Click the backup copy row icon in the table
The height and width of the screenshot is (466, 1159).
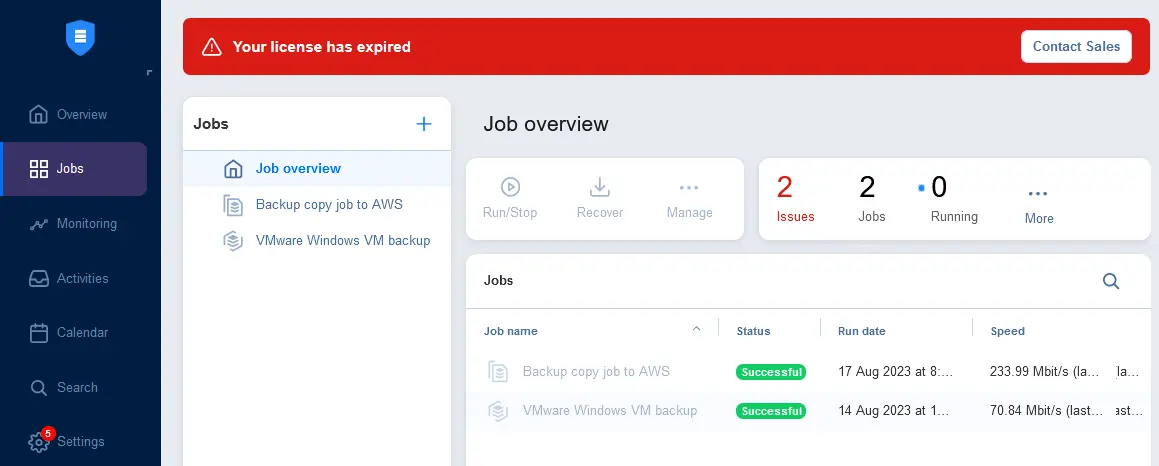(x=498, y=371)
